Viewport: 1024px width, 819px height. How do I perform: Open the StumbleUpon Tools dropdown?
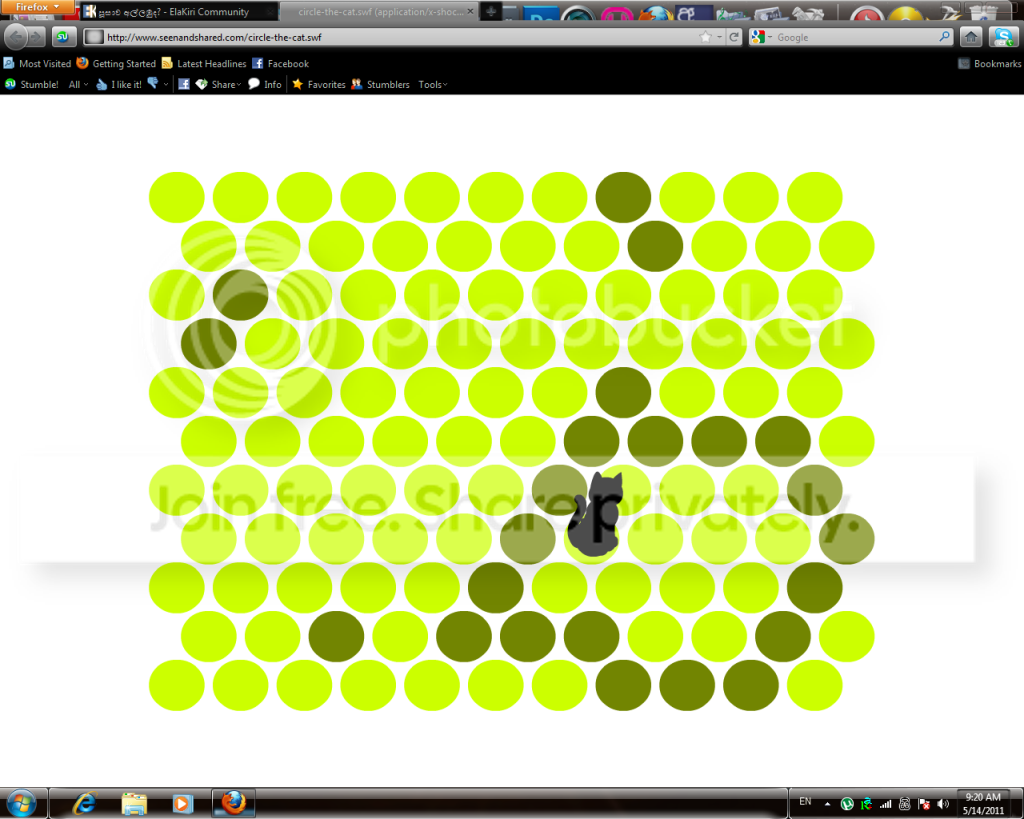432,84
